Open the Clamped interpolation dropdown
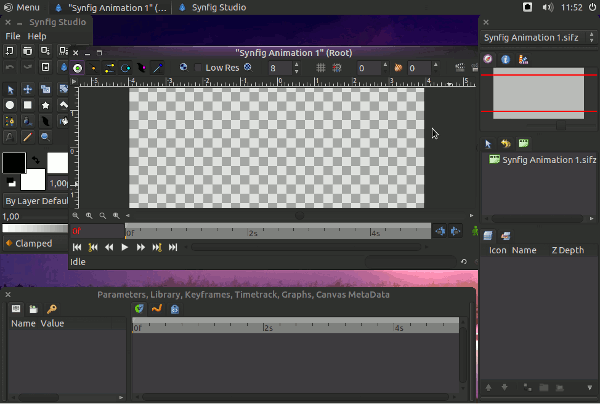600x404 pixels. [x=34, y=243]
